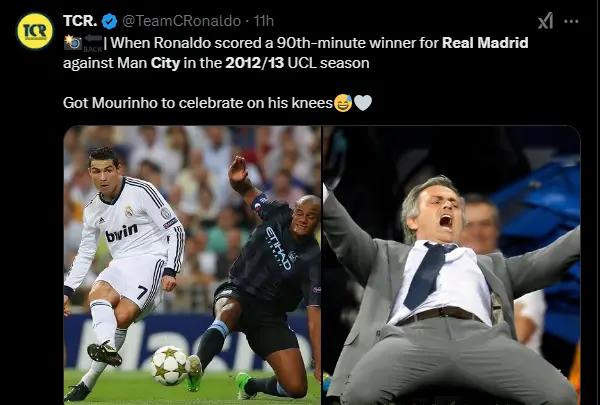View the Mourinho celebrating photo
The height and width of the screenshot is (405, 600).
click(452, 265)
